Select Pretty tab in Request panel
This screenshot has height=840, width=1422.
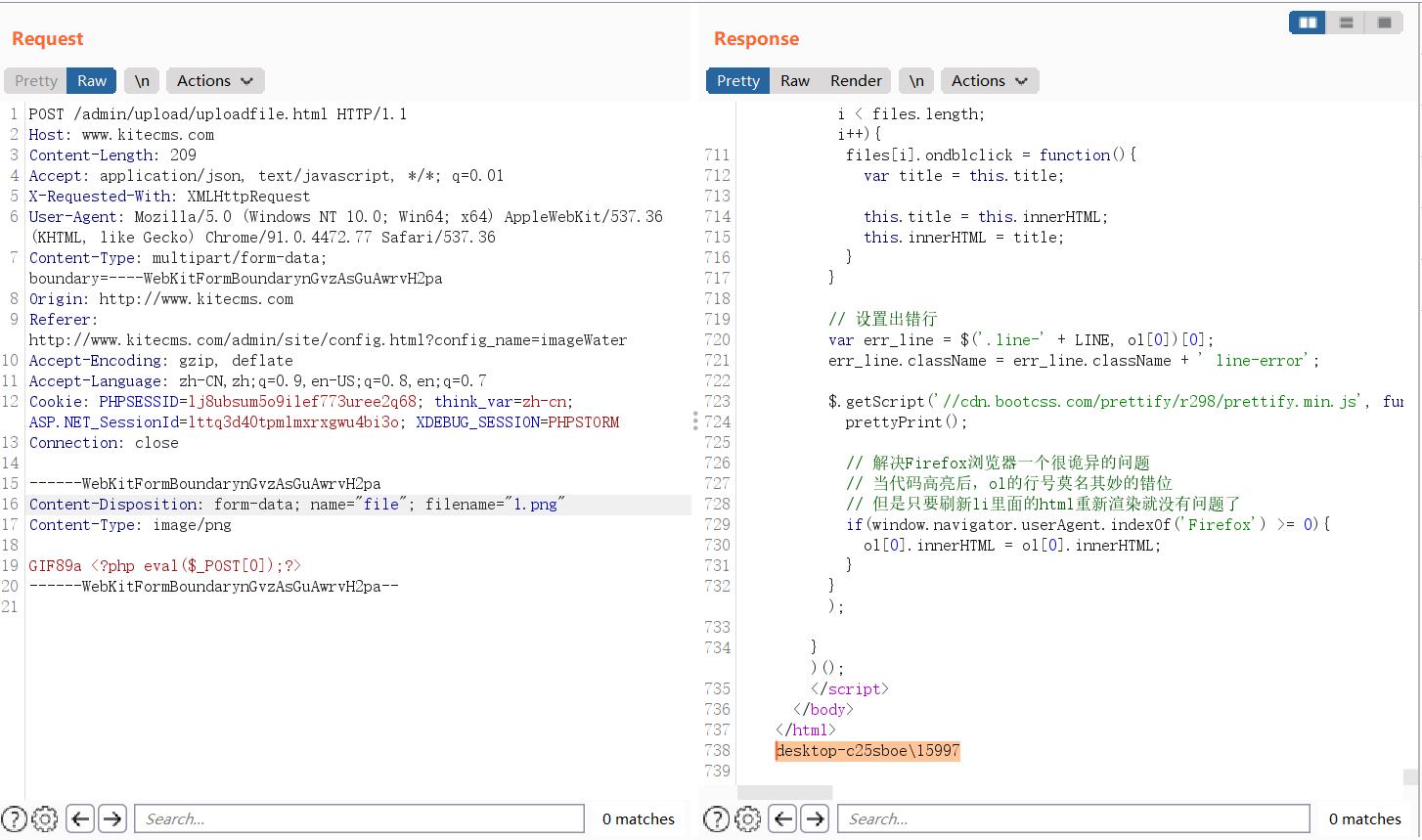(x=36, y=80)
